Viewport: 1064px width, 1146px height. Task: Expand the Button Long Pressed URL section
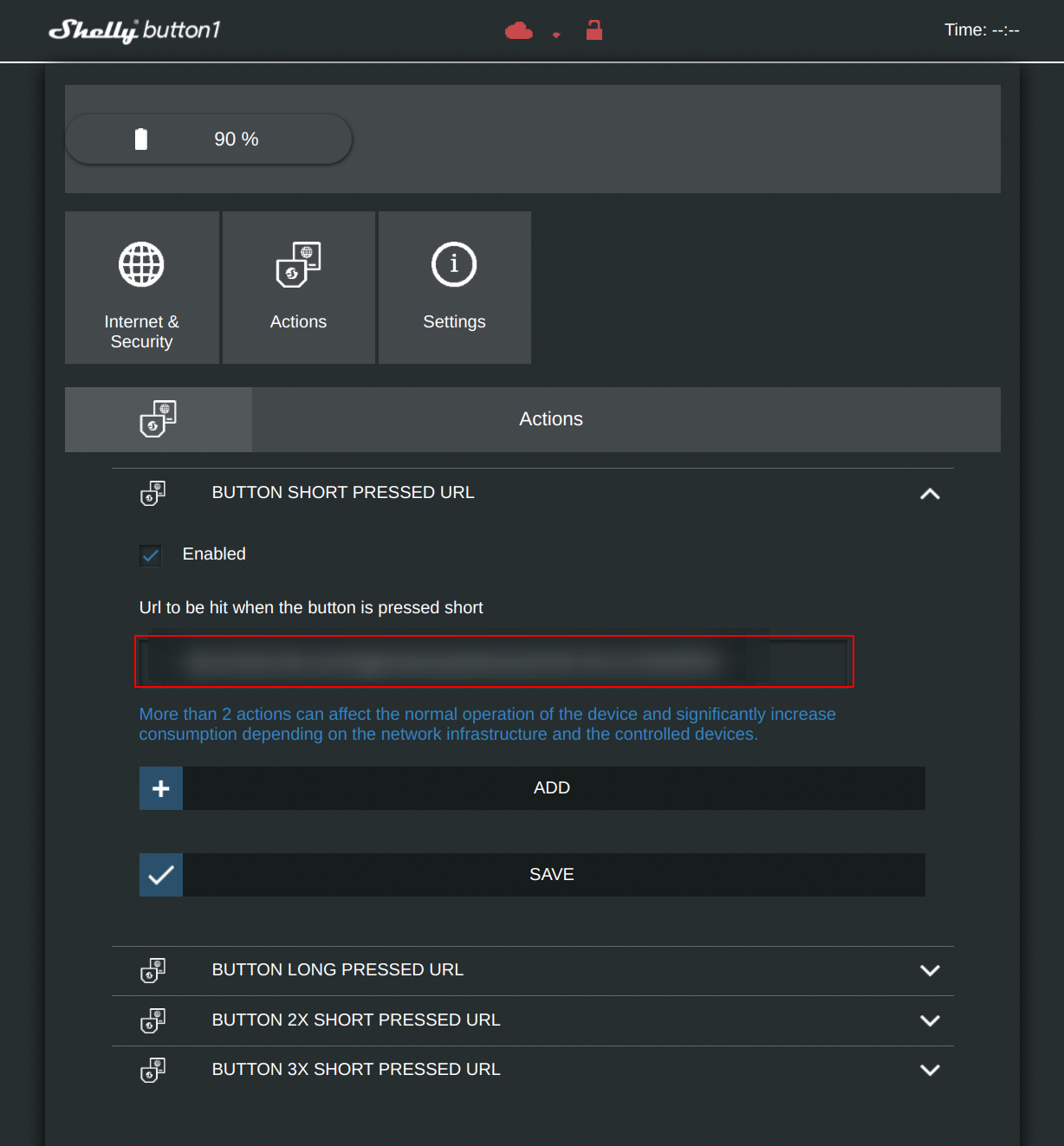pos(930,970)
